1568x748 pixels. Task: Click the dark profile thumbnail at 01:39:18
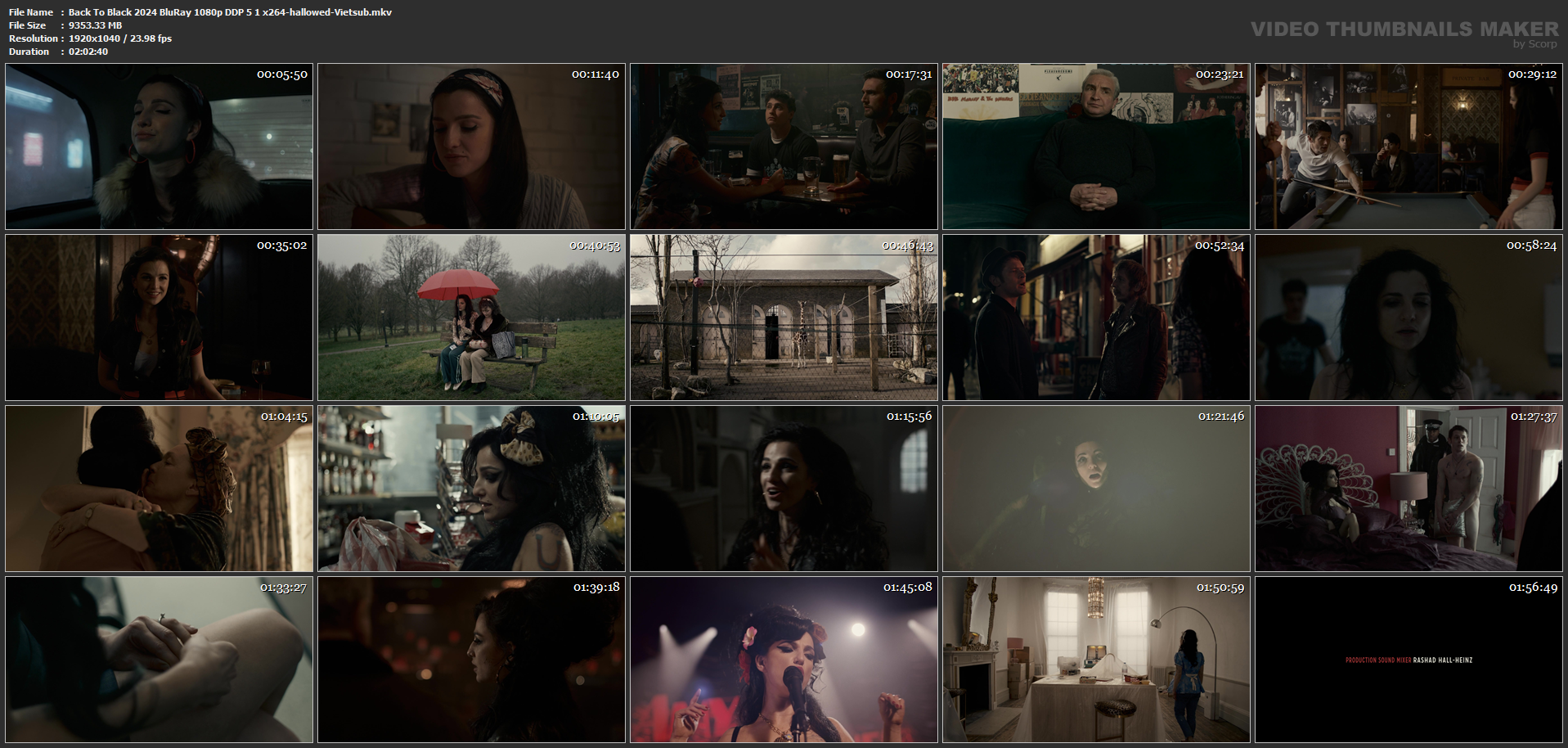point(472,660)
